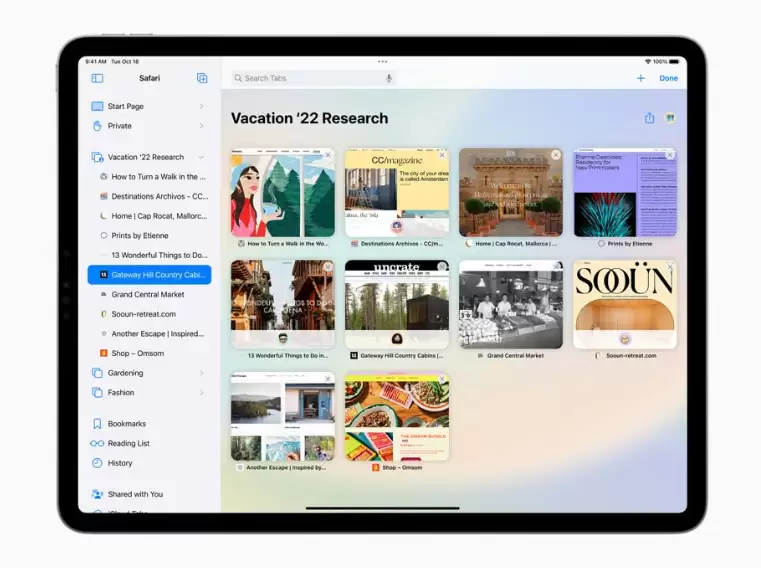Expand the Gardening tab group chevron
761x568 pixels.
[x=201, y=373]
